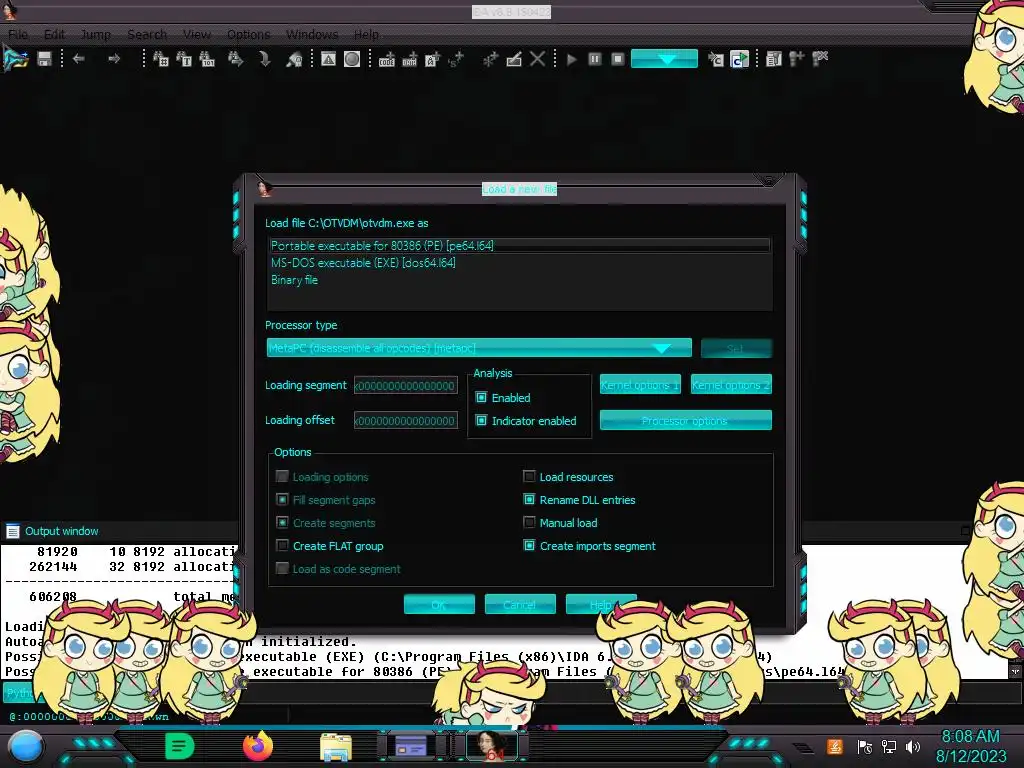Select MS-DOS executable (EXE) [dos64.l64] loader

(x=519, y=263)
